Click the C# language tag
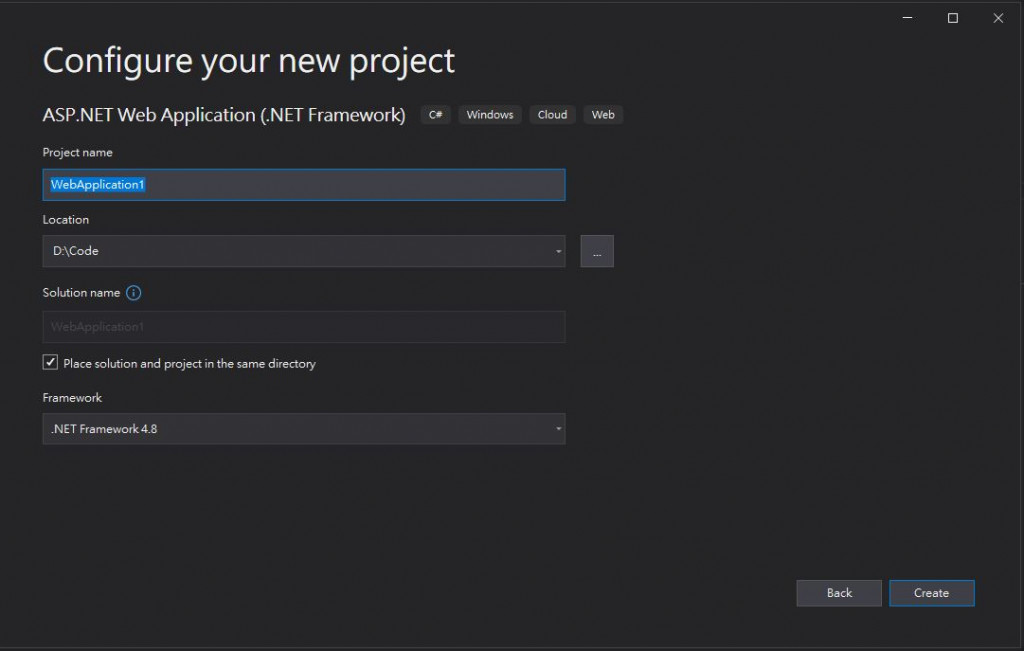This screenshot has height=651, width=1024. tap(436, 115)
